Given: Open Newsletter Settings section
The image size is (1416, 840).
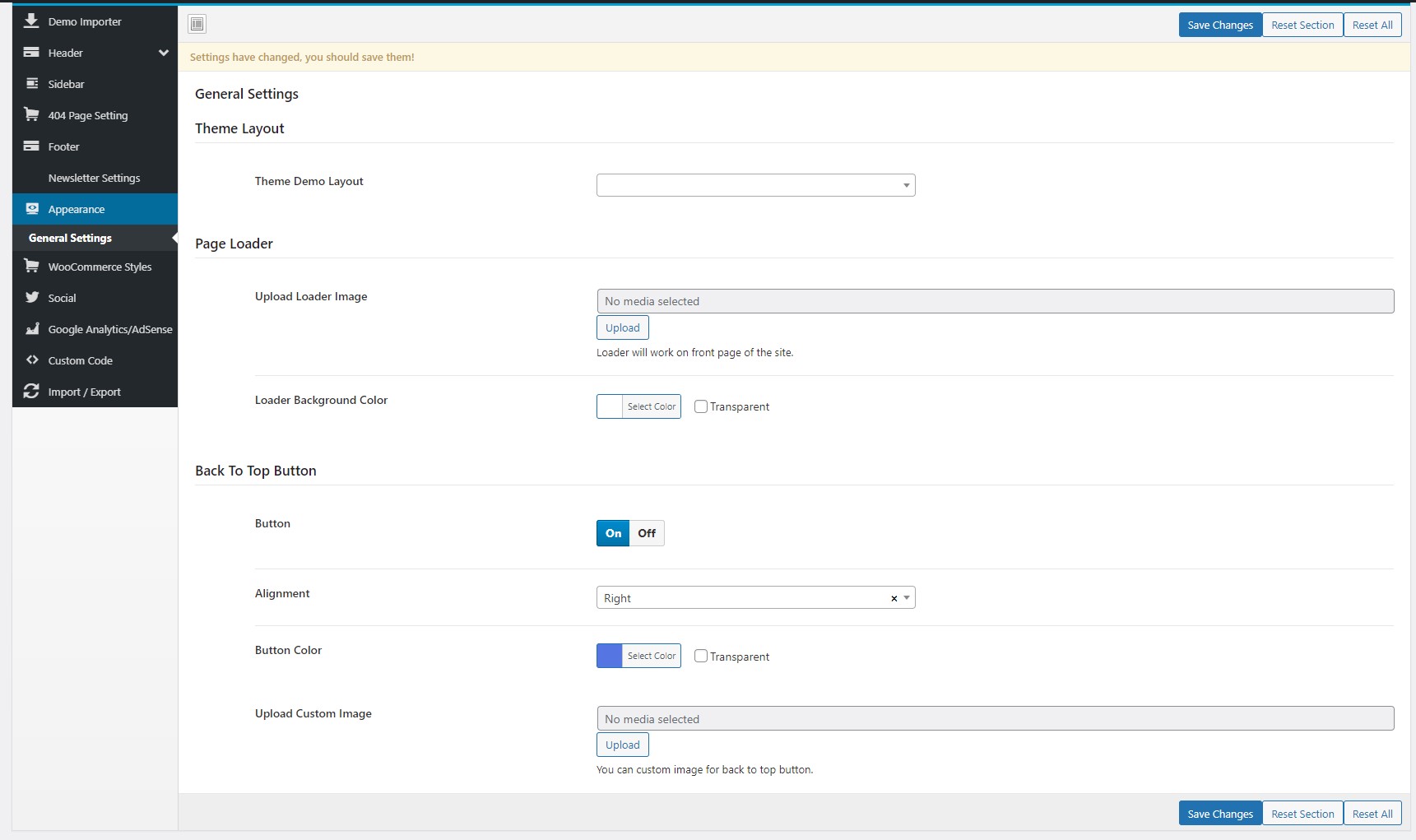Looking at the screenshot, I should pyautogui.click(x=95, y=178).
